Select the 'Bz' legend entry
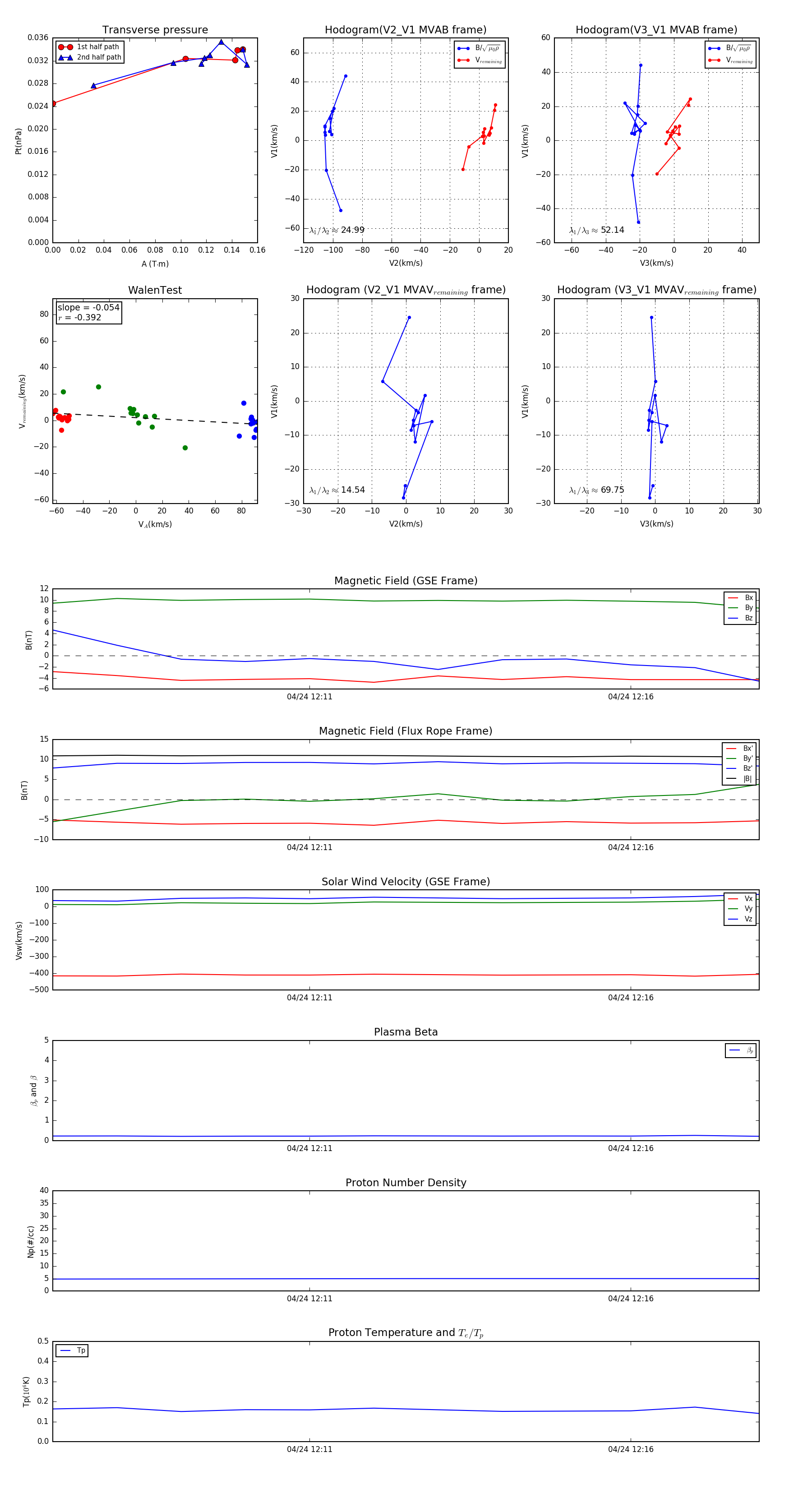Image resolution: width=812 pixels, height=1489 pixels. click(x=740, y=618)
